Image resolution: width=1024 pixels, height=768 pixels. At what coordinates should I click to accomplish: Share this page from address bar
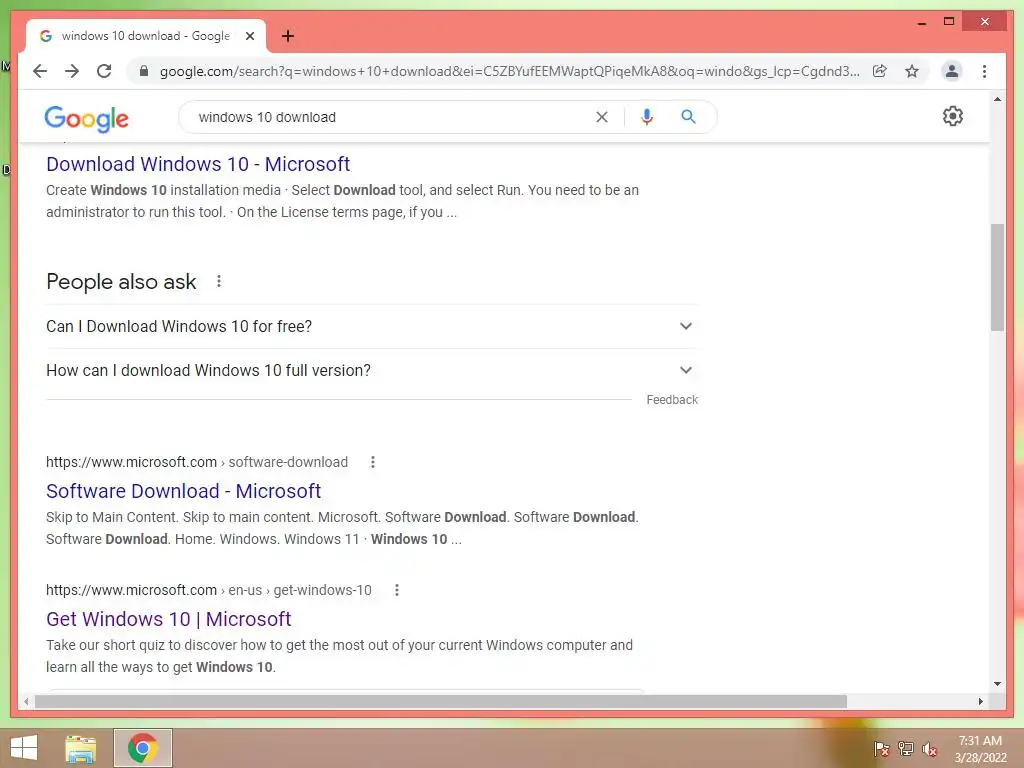pyautogui.click(x=880, y=71)
